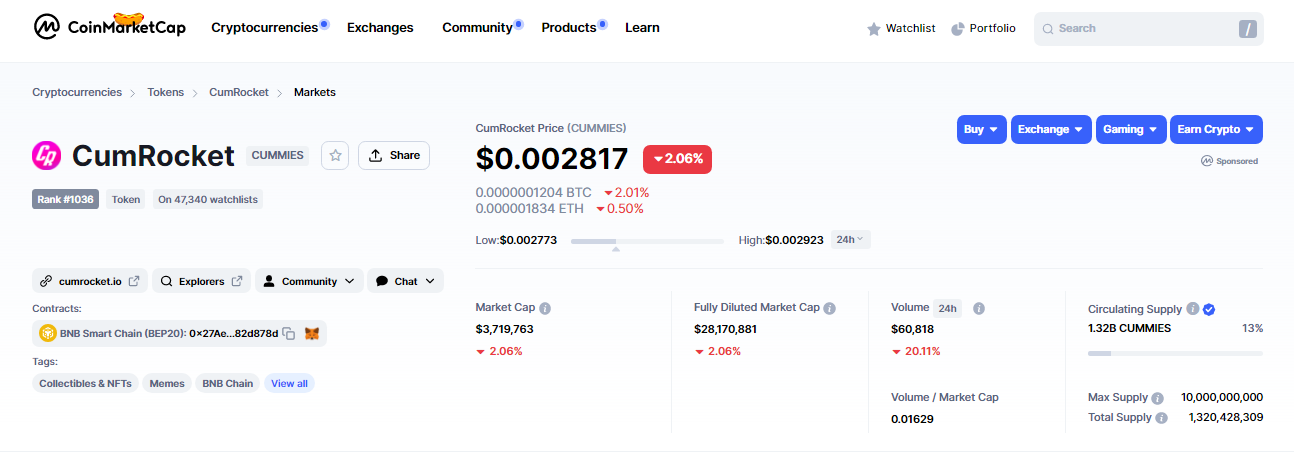Click the Market Cap info icon
This screenshot has width=1294, height=456.
545,309
